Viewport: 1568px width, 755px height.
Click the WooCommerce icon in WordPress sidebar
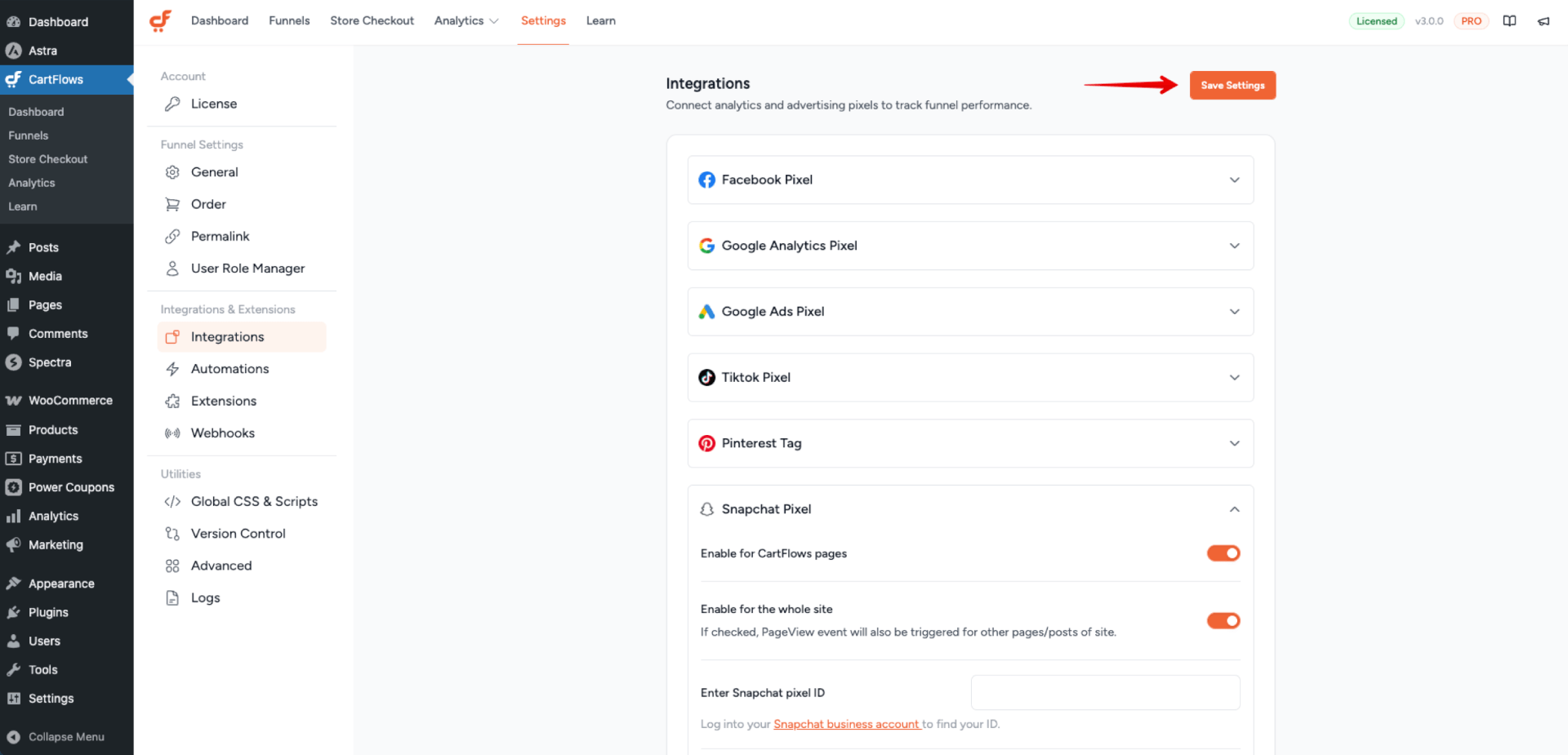[x=13, y=401]
